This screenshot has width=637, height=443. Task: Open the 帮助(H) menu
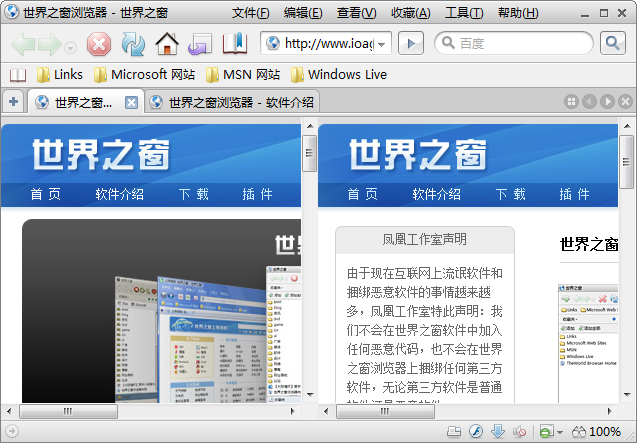pos(518,13)
